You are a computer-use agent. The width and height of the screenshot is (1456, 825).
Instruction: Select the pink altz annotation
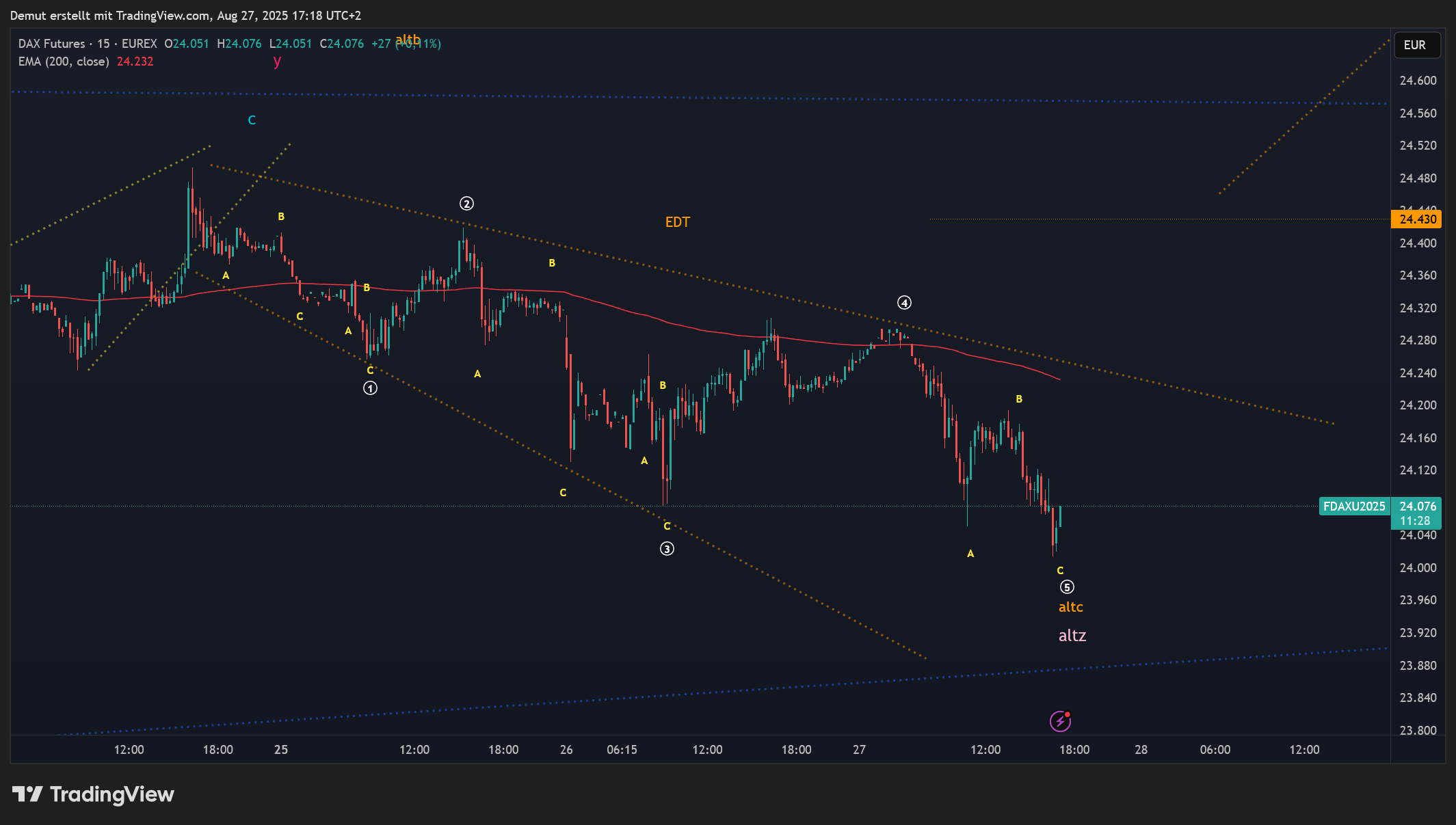pos(1072,636)
